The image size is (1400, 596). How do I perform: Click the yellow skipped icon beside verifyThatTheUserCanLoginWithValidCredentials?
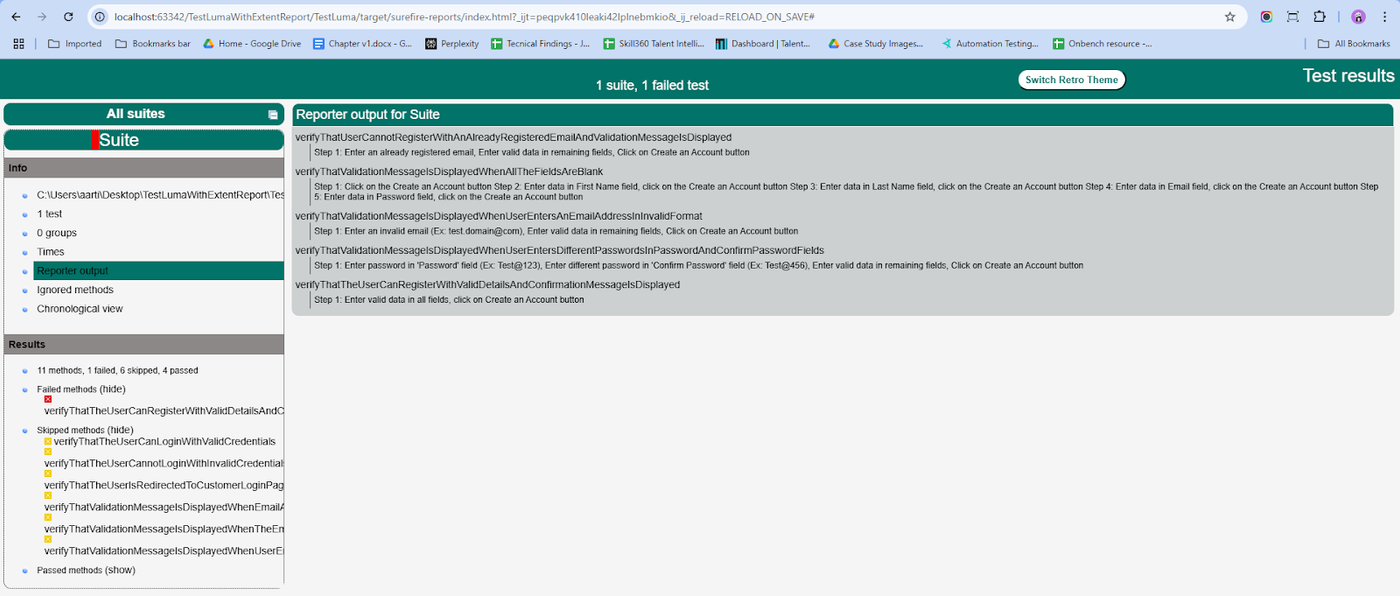point(48,441)
